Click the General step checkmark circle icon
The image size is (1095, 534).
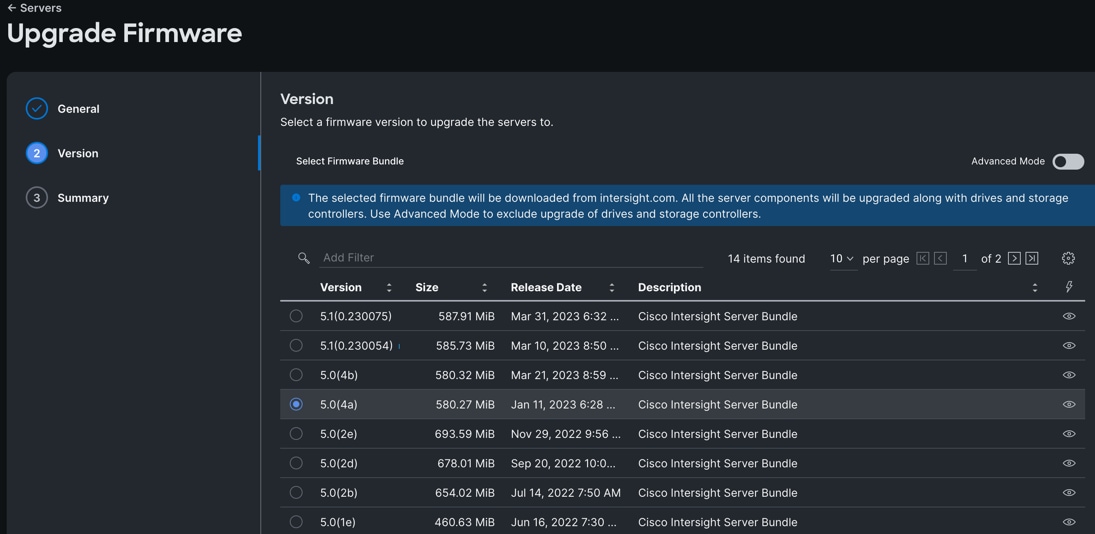click(36, 109)
